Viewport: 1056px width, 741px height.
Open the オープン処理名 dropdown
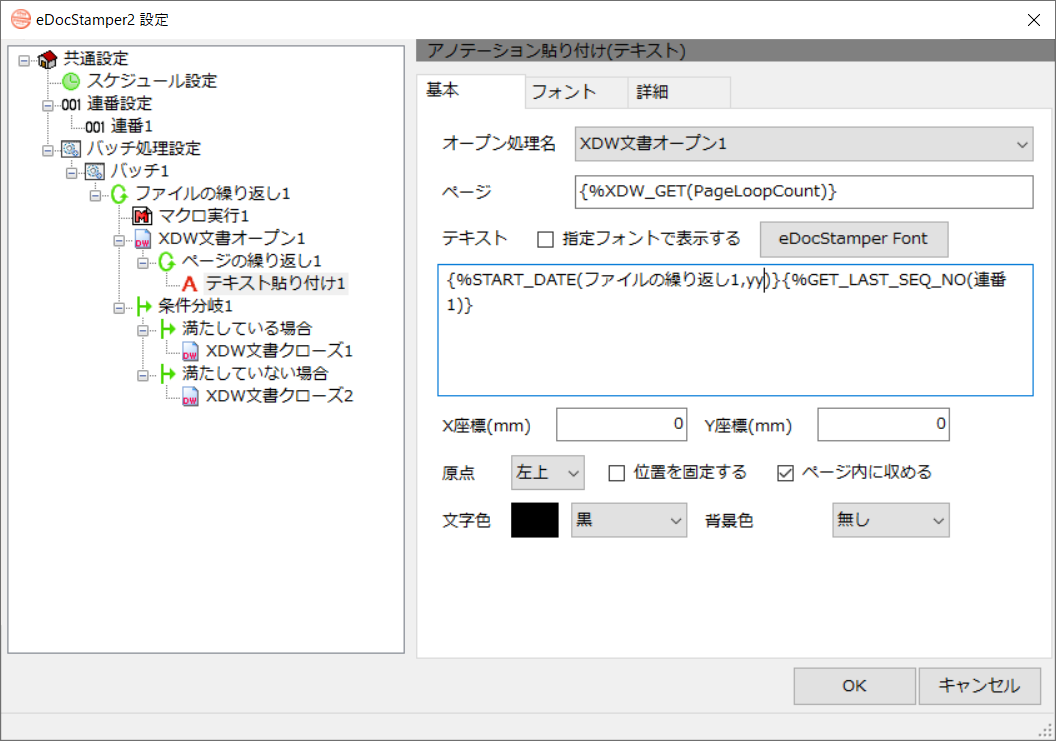coord(803,143)
